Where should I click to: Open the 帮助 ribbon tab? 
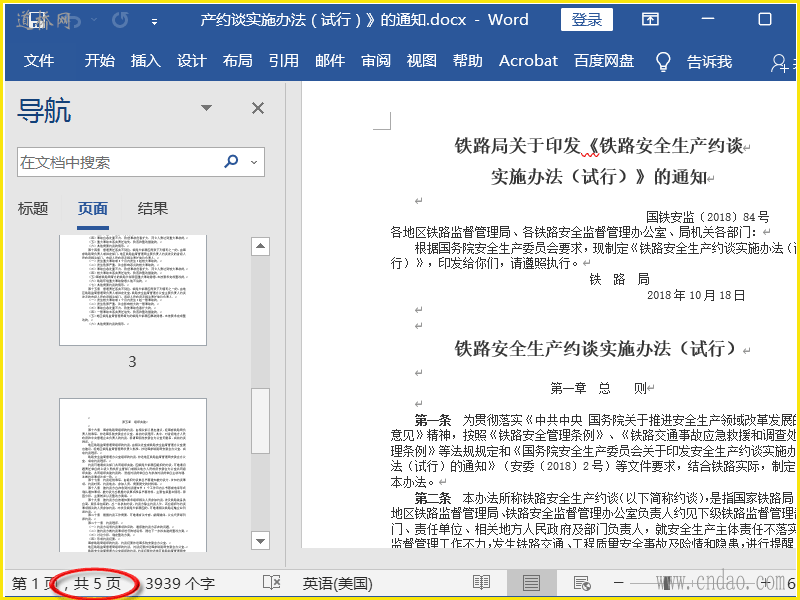click(x=467, y=61)
